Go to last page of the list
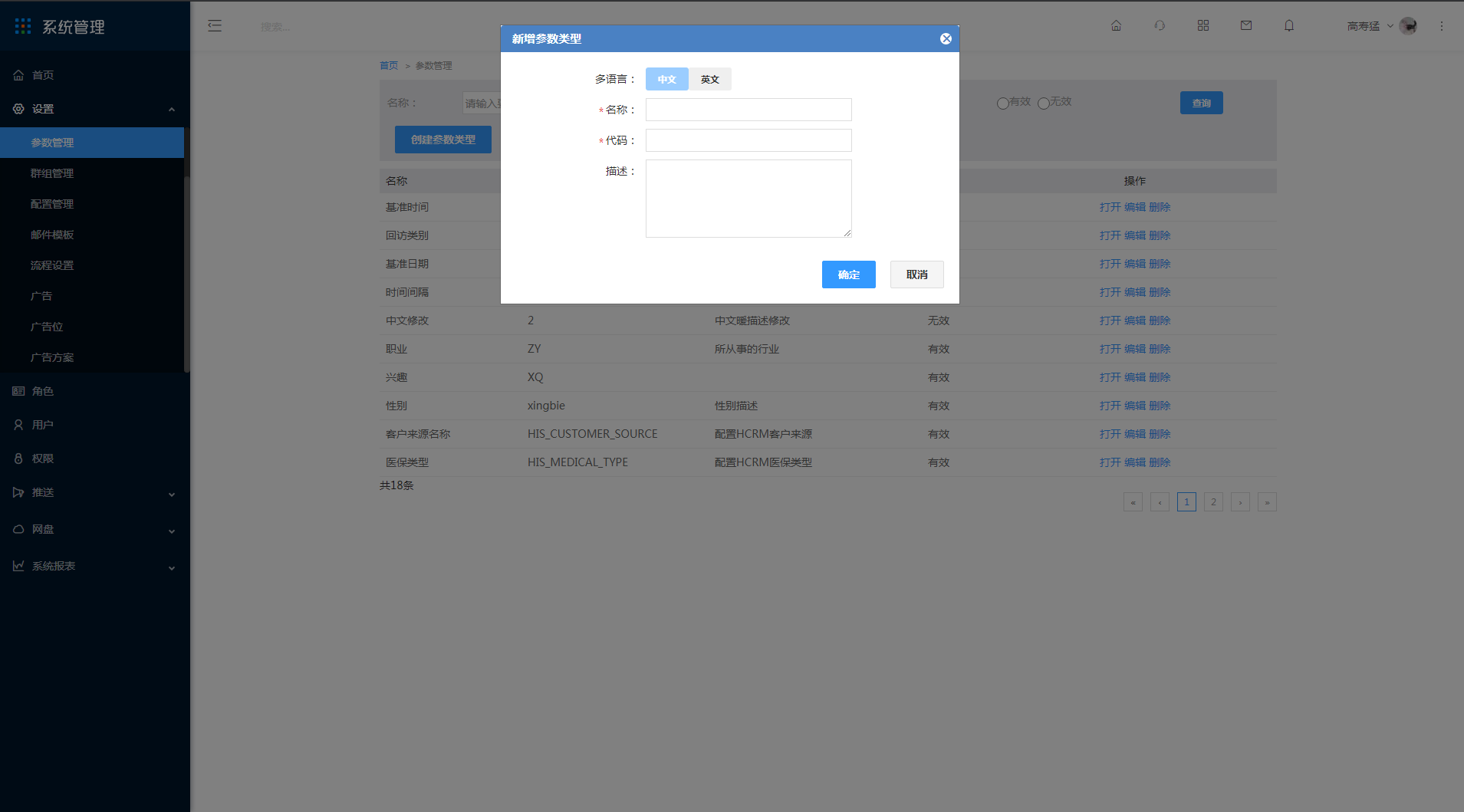Screen dimensions: 1464x812 [x=1267, y=502]
